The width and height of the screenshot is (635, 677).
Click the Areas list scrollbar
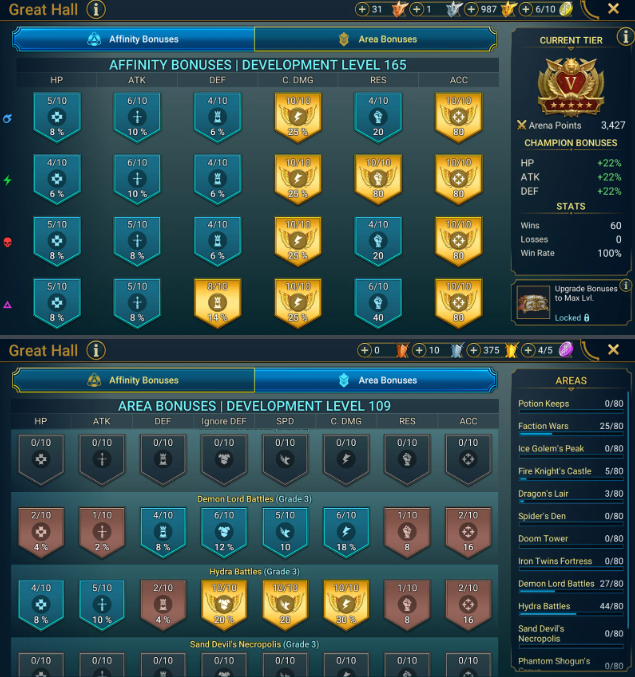(627, 514)
